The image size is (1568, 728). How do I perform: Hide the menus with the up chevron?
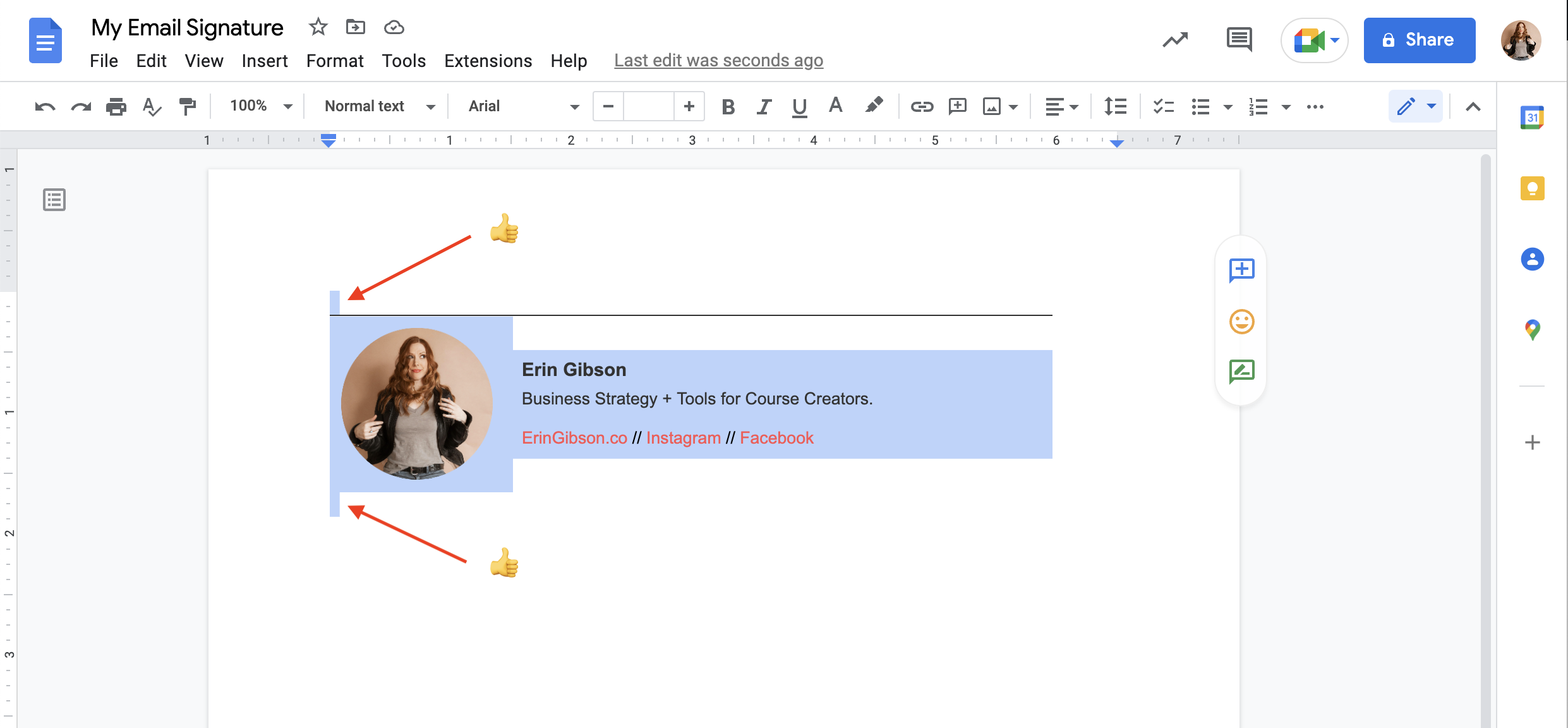1473,107
